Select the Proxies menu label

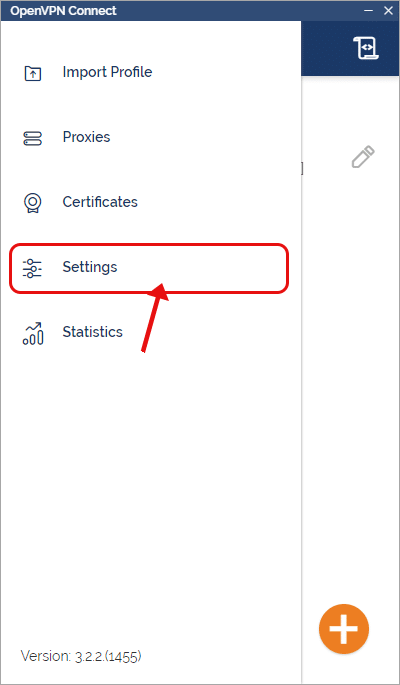86,137
